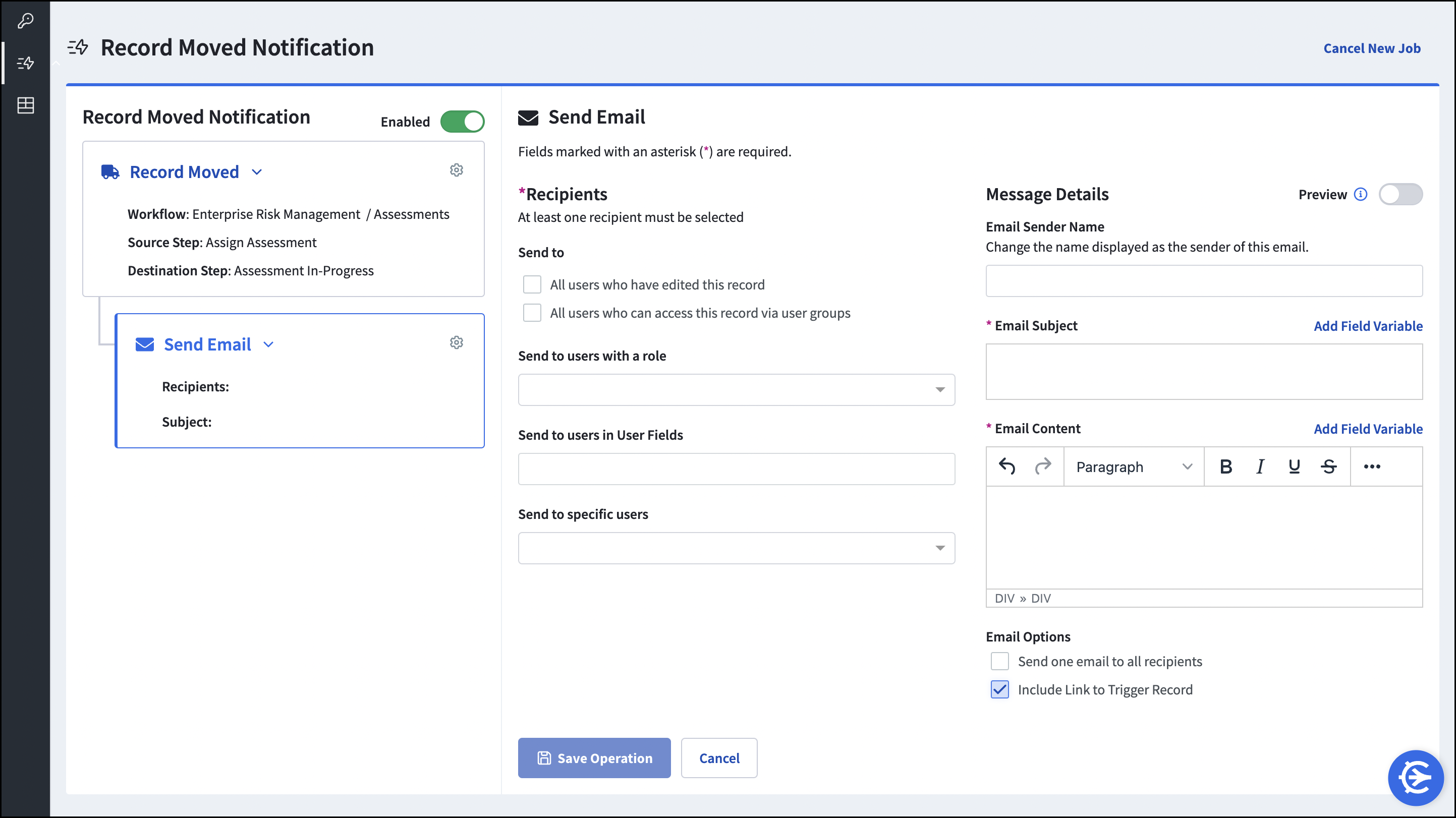Turn off the Enabled job toggle
This screenshot has width=1456, height=818.
coord(462,122)
